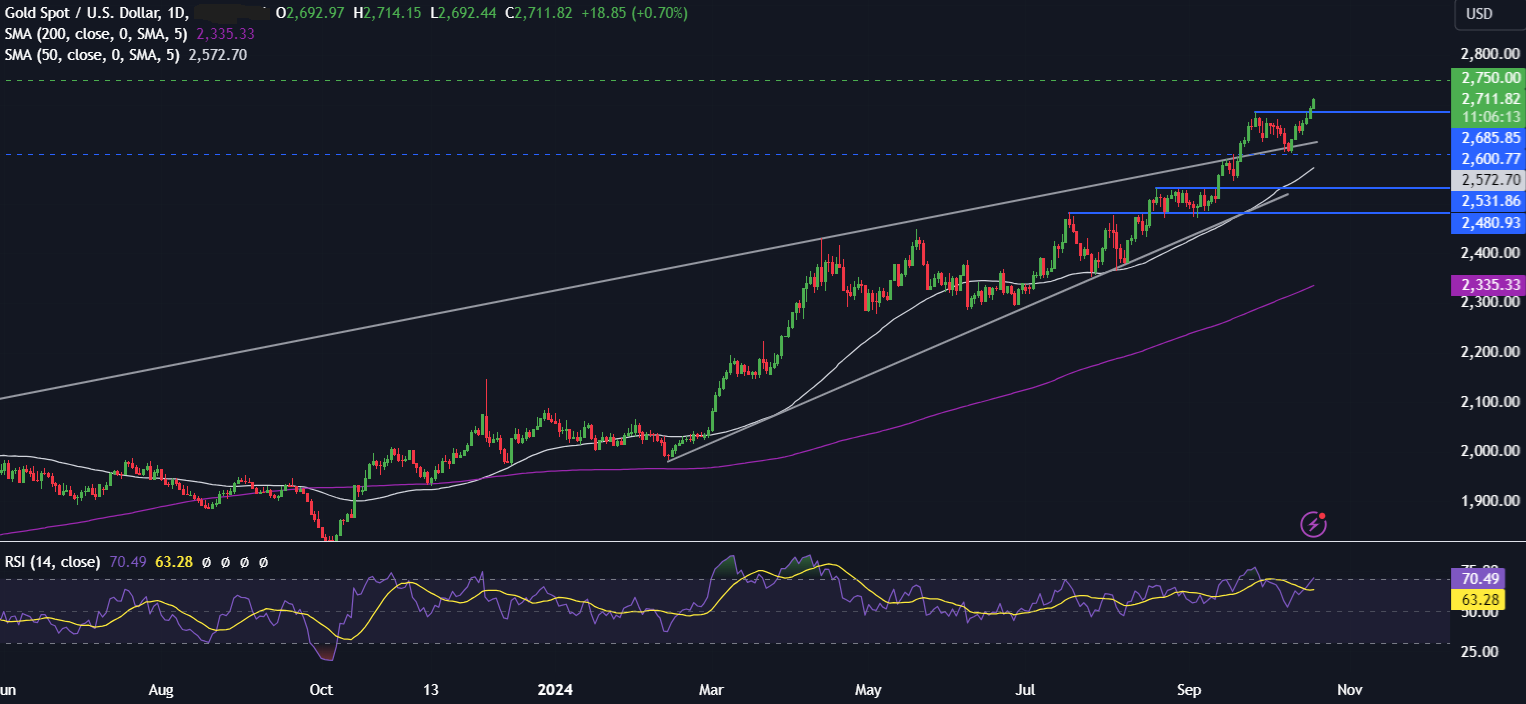Click the green 2,750.00 price label
This screenshot has width=1526, height=704.
coord(1487,77)
